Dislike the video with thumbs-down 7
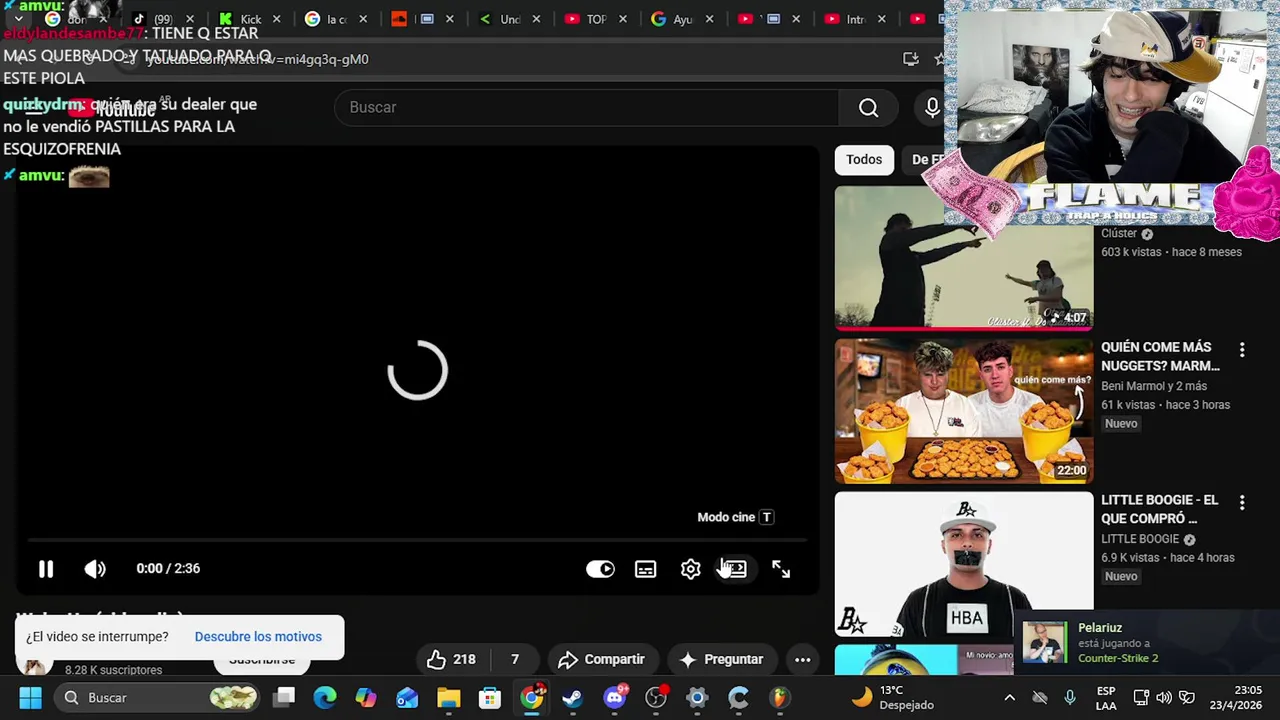The width and height of the screenshot is (1280, 720). tap(514, 660)
